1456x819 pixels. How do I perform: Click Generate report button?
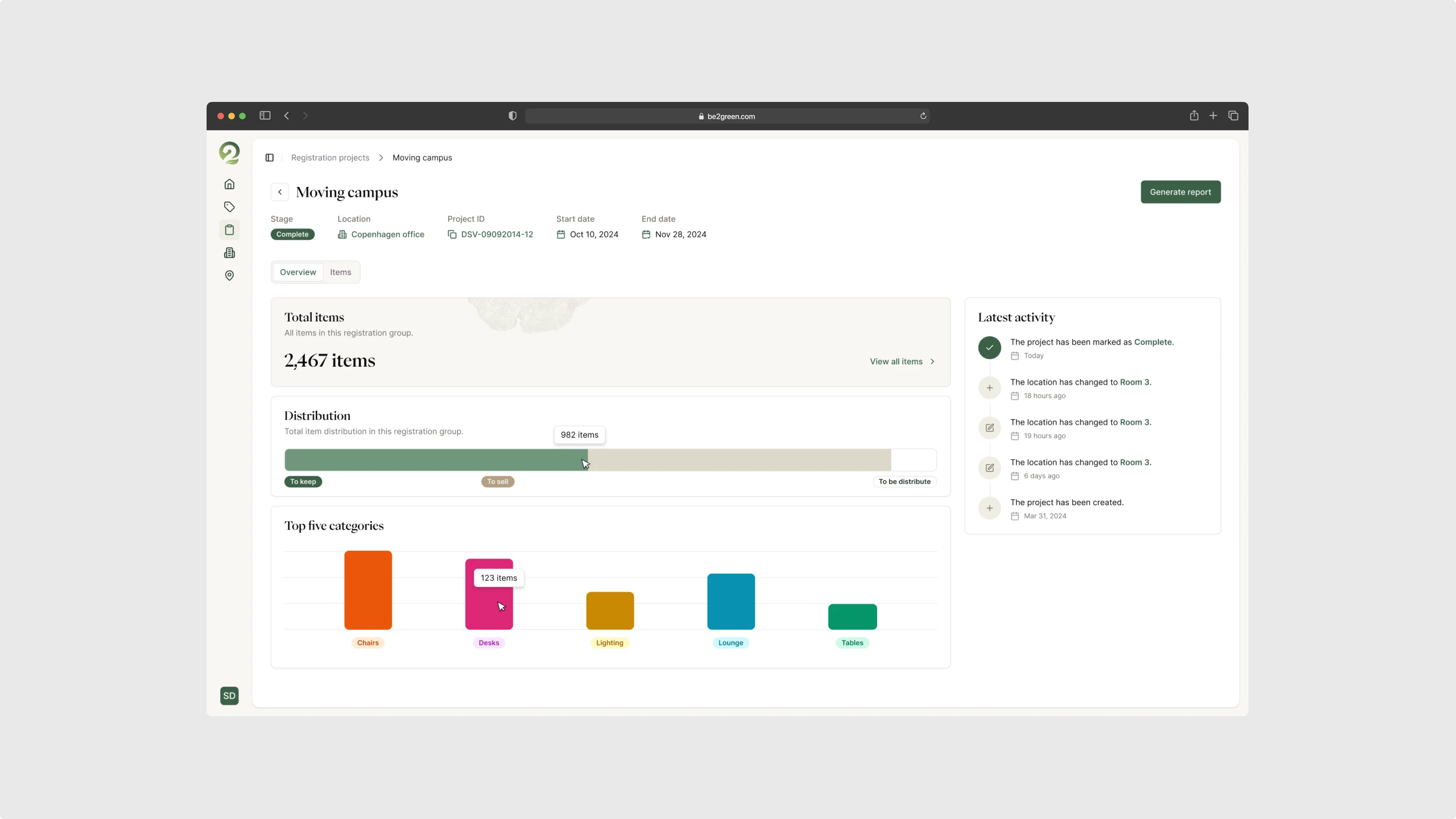1180,192
